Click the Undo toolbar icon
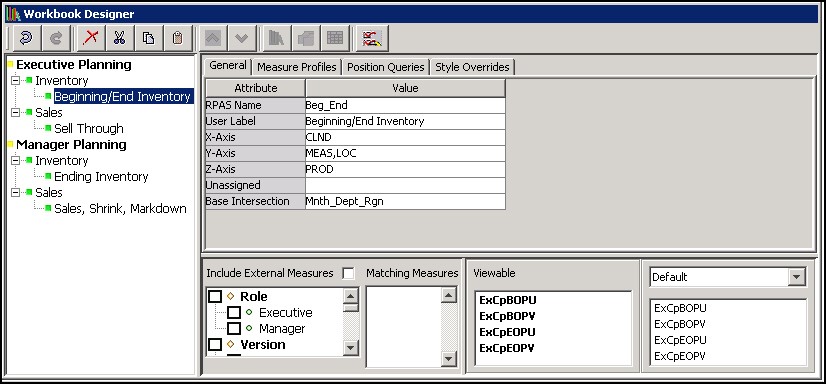826x384 pixels. [25, 38]
